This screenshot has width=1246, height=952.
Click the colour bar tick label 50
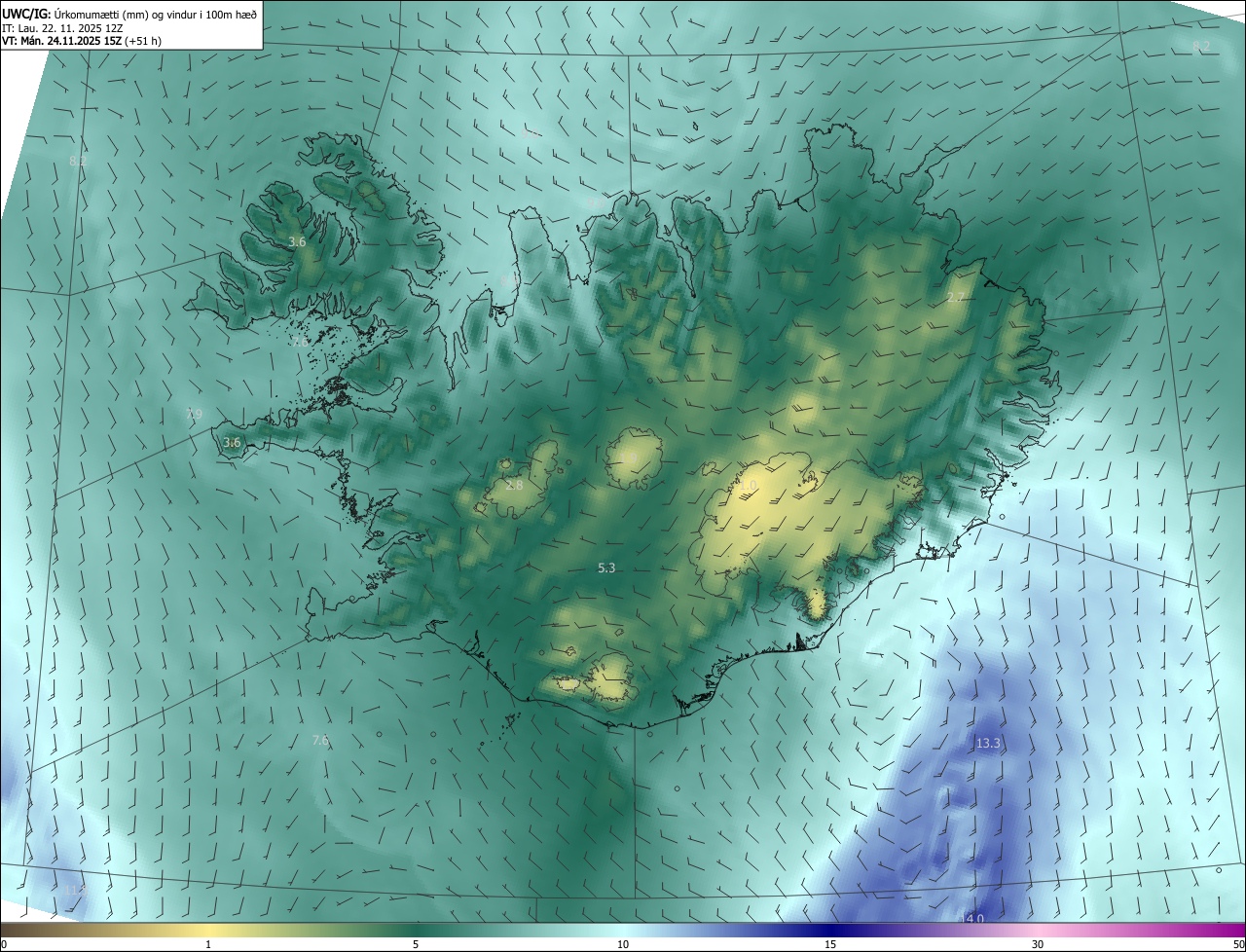coord(1238,944)
